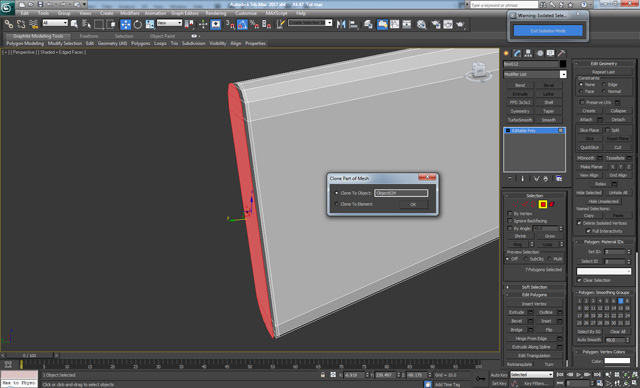
Task: Click the Bind to Space Warp icon
Action: [x=33, y=24]
